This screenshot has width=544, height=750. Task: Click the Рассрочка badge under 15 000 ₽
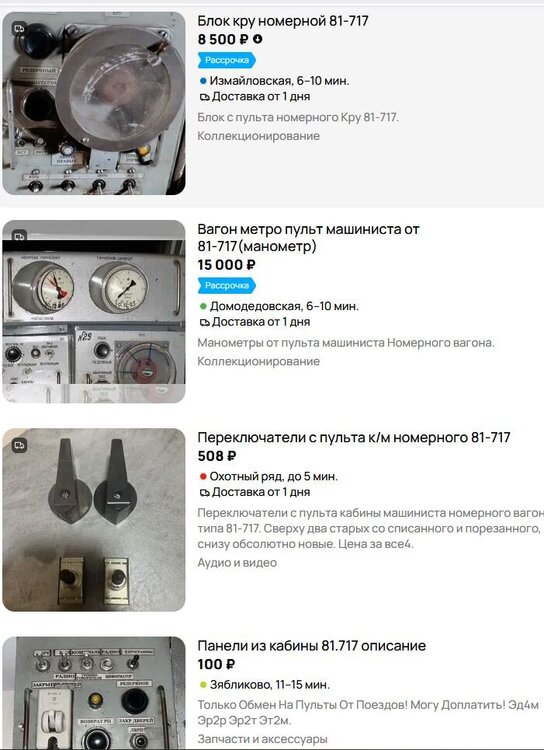coord(227,286)
